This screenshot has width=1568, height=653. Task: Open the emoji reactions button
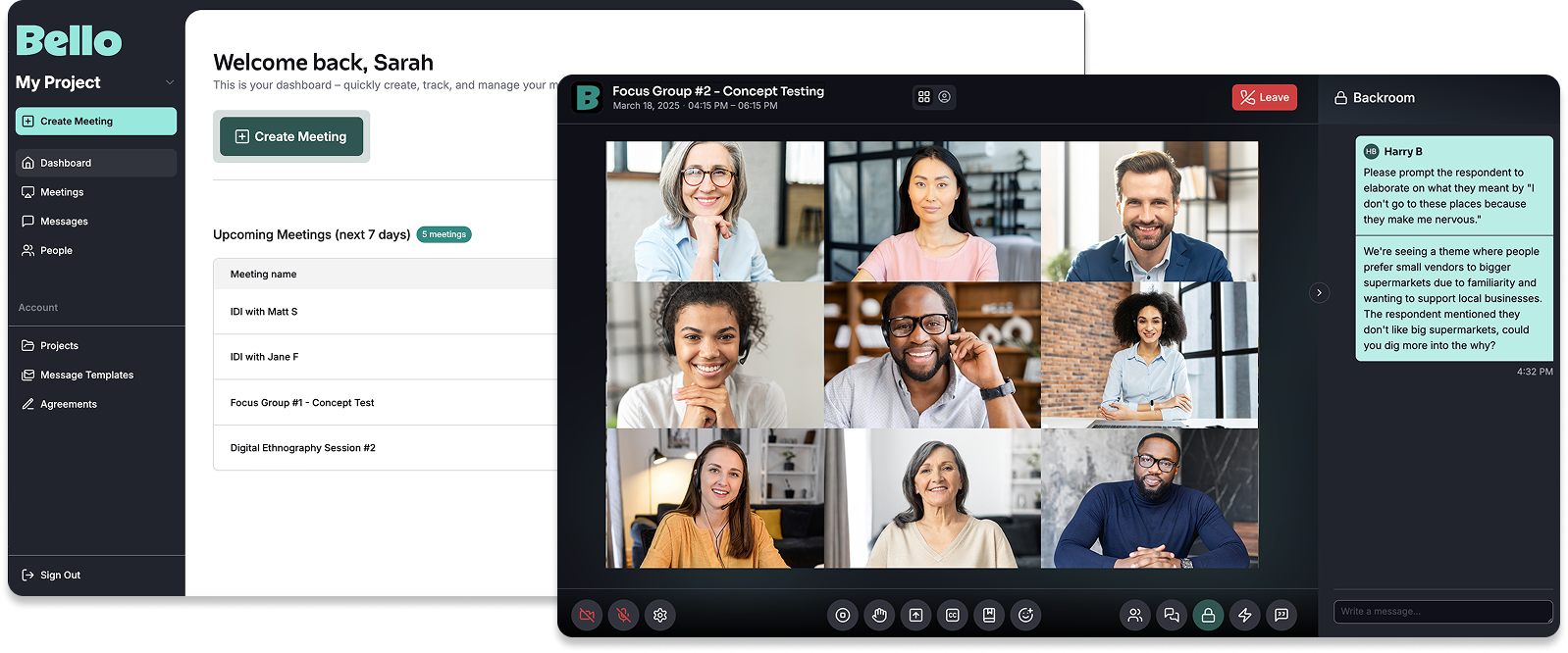[1026, 616]
